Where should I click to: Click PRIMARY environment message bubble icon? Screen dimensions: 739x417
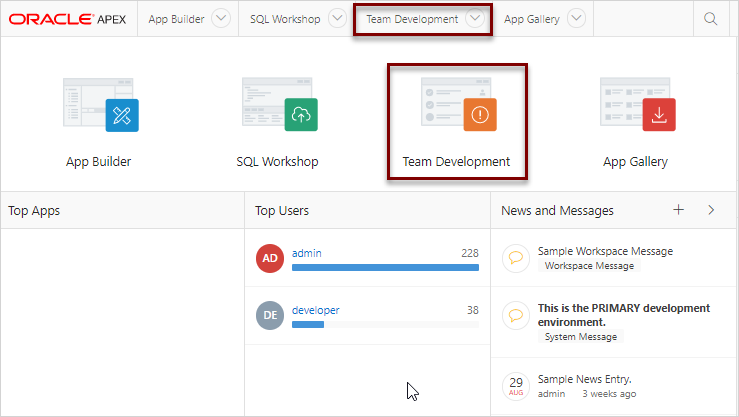516,315
